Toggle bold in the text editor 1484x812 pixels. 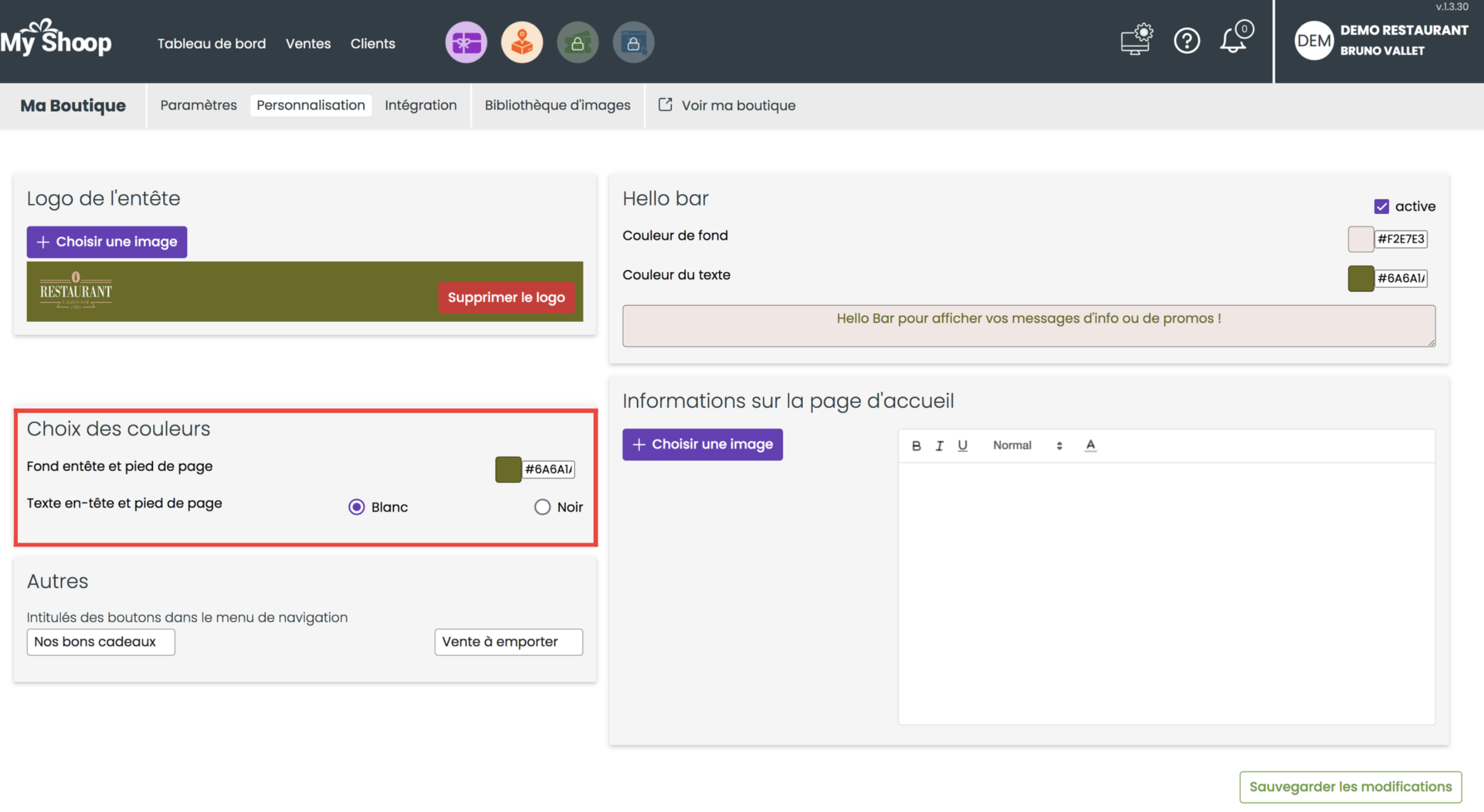pyautogui.click(x=916, y=446)
